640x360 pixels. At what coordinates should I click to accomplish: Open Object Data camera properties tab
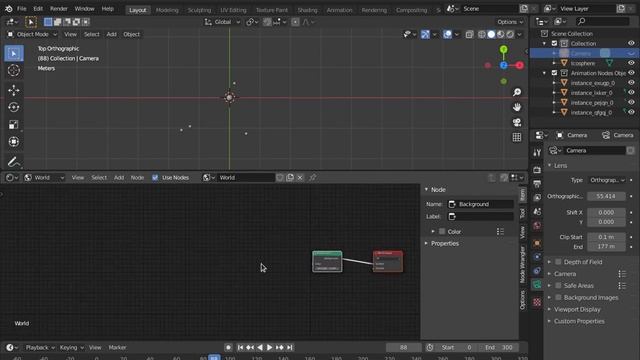point(537,284)
